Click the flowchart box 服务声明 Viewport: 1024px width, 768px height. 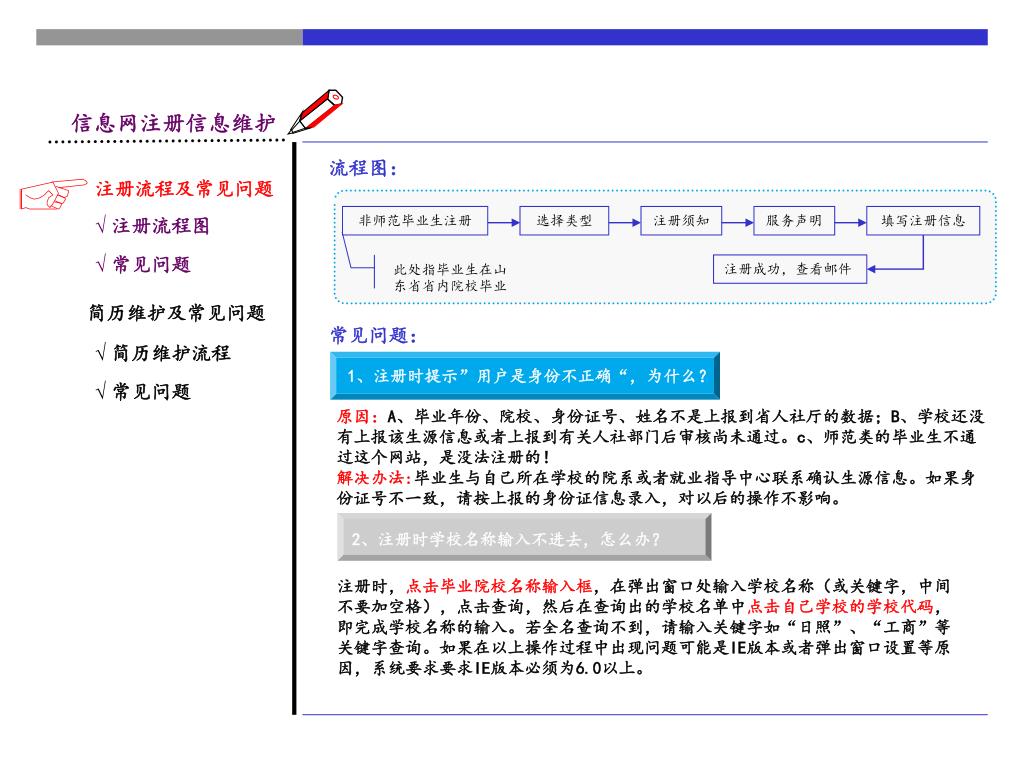pos(794,221)
